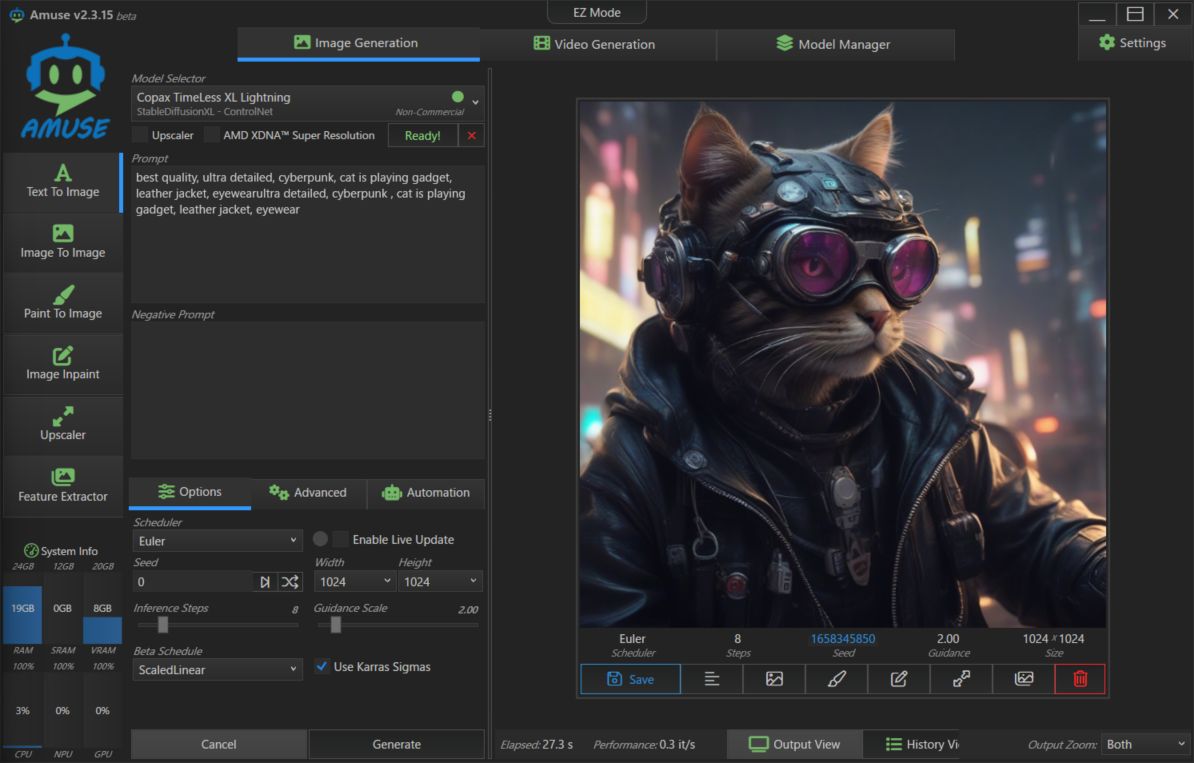Toggle Enable Live Update checkbox

pos(341,539)
